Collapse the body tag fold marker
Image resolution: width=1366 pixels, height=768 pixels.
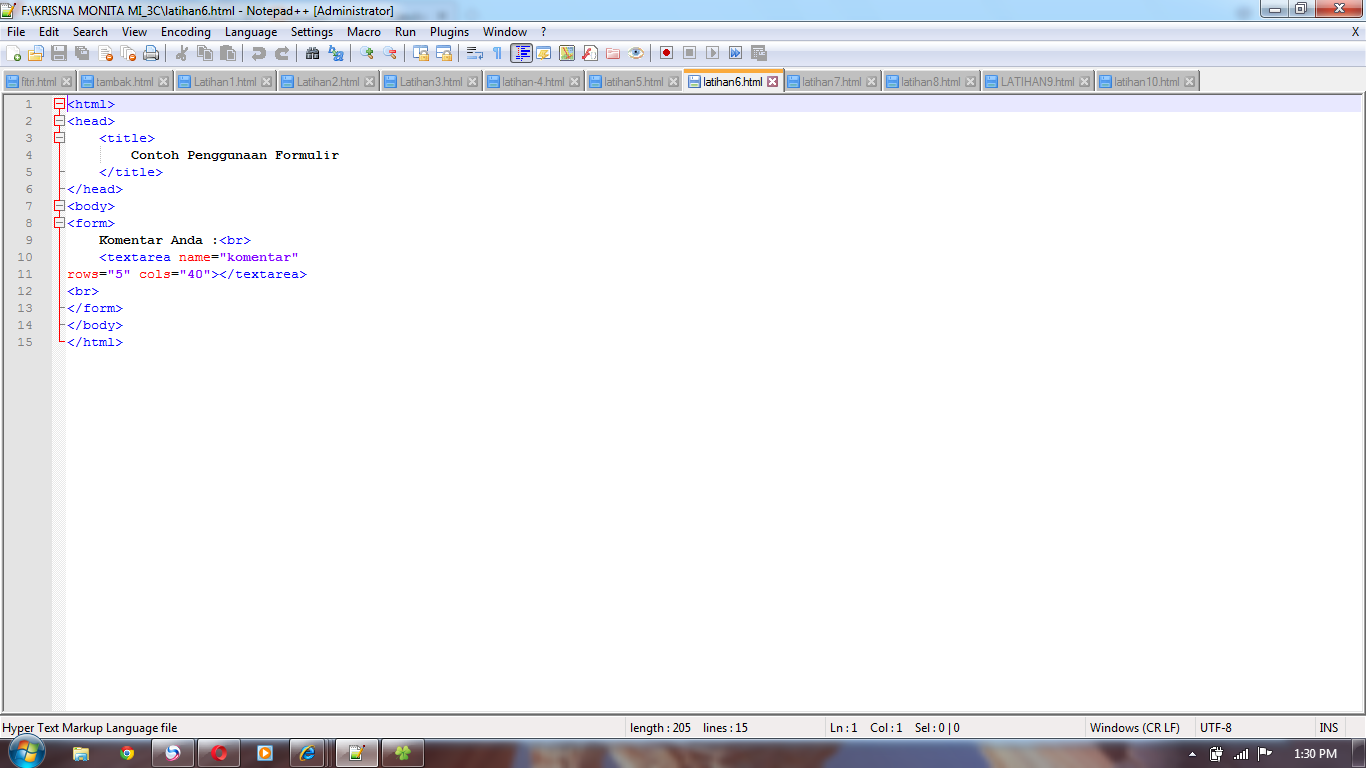pyautogui.click(x=59, y=205)
